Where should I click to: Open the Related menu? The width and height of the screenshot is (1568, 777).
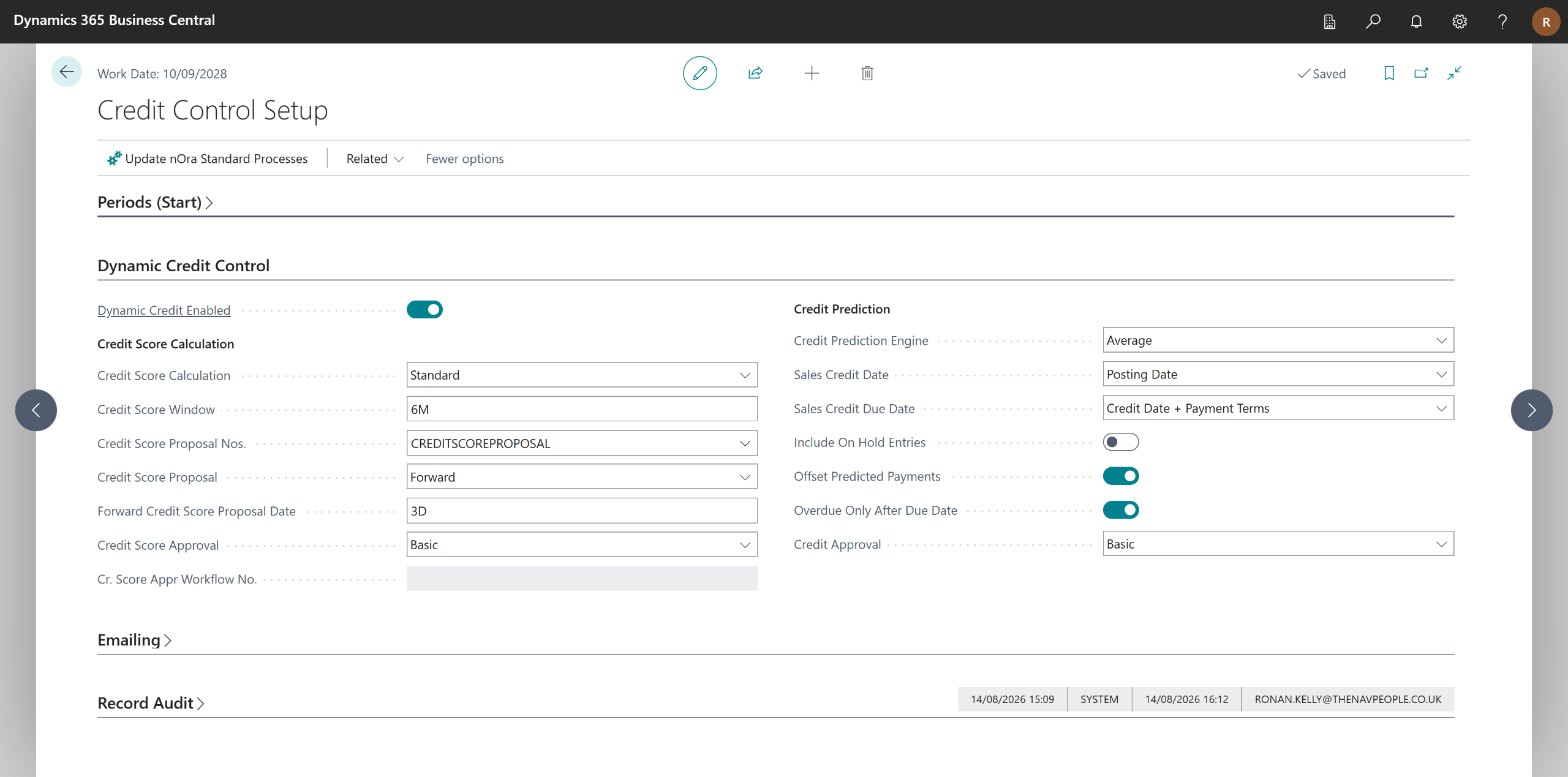point(375,159)
